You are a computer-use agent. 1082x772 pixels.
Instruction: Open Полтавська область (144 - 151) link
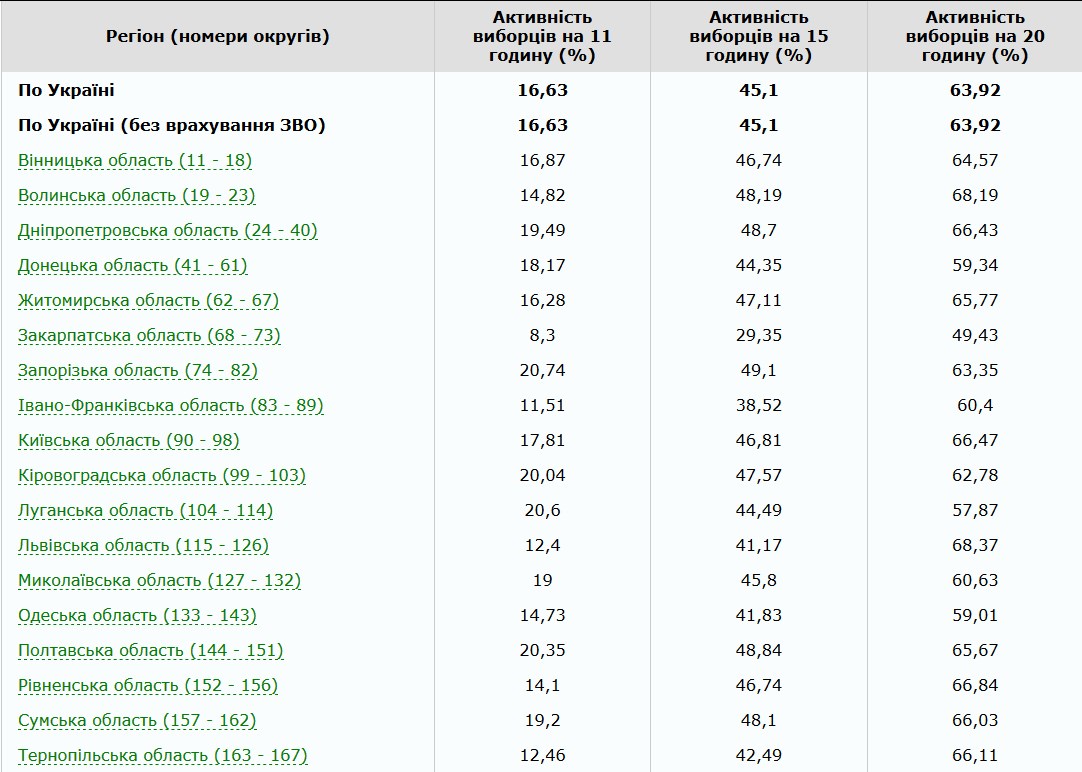[x=151, y=650]
